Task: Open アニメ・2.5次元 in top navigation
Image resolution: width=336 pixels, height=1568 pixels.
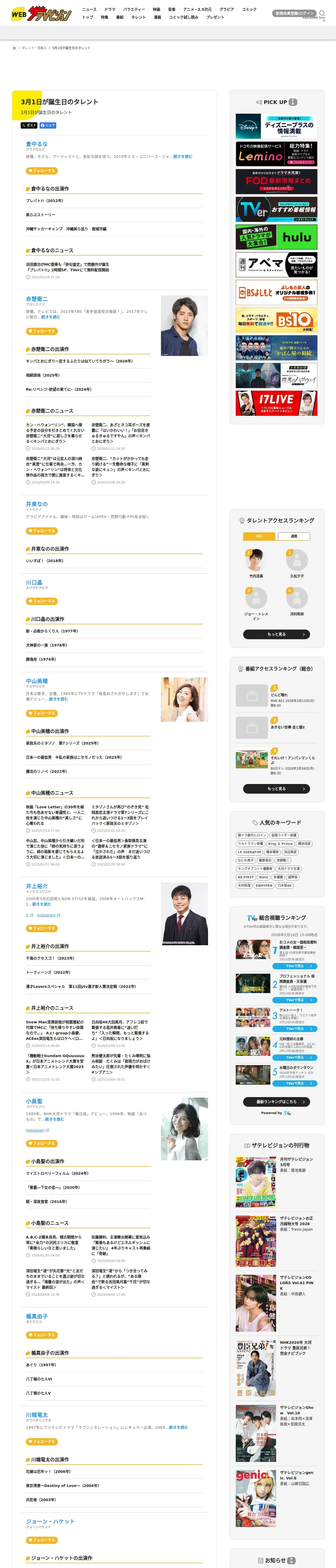Action: 198,10
